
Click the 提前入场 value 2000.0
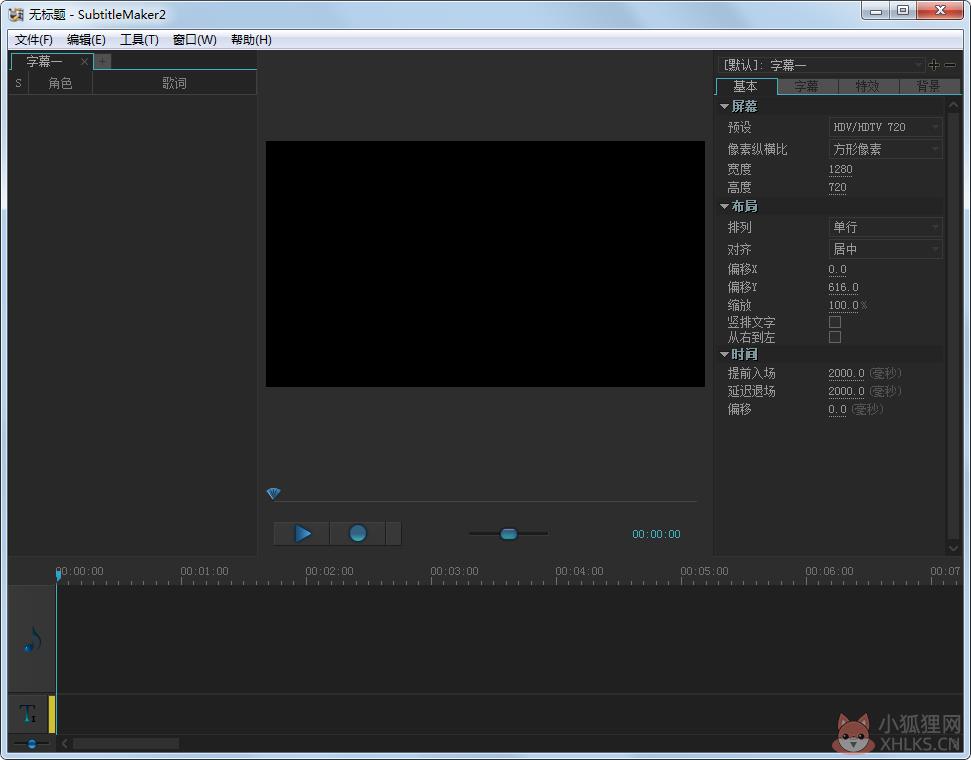coord(846,373)
